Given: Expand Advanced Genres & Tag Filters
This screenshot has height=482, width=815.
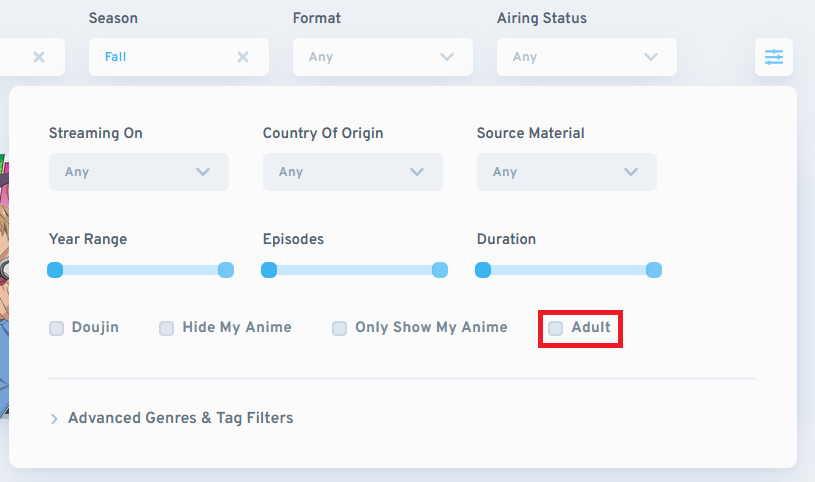Looking at the screenshot, I should click(x=171, y=418).
